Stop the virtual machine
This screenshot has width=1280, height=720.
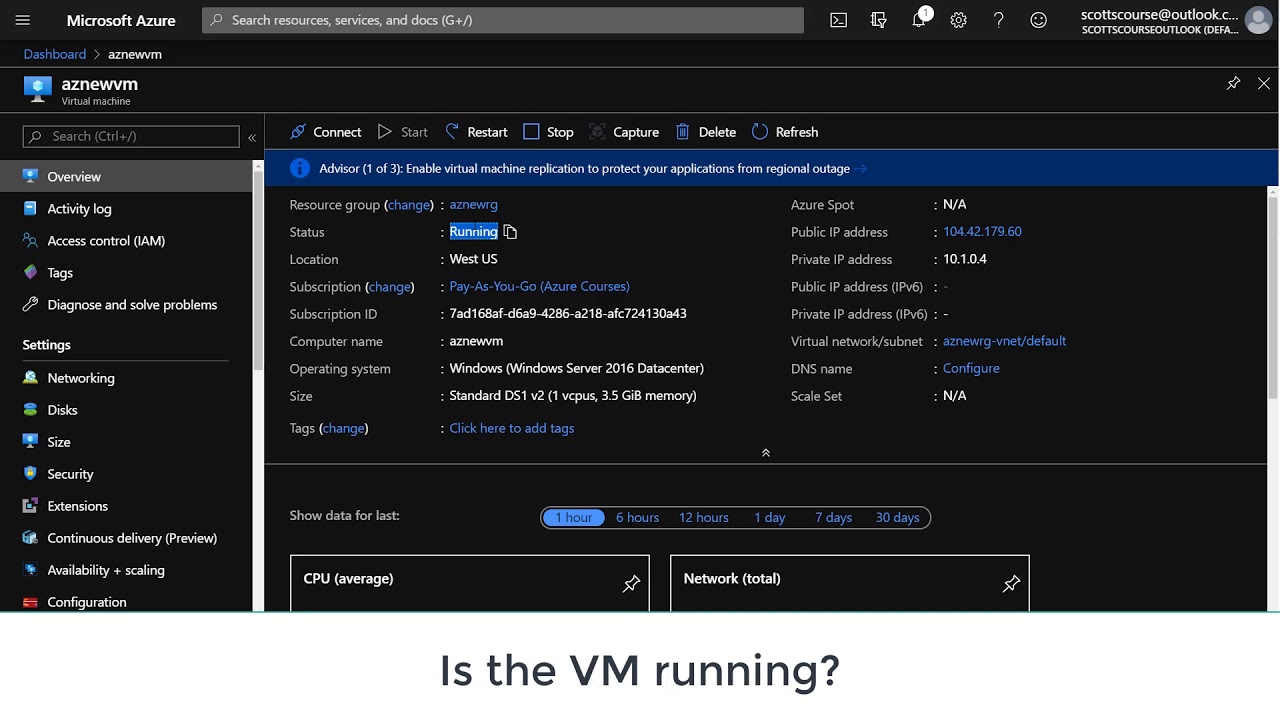pyautogui.click(x=548, y=132)
